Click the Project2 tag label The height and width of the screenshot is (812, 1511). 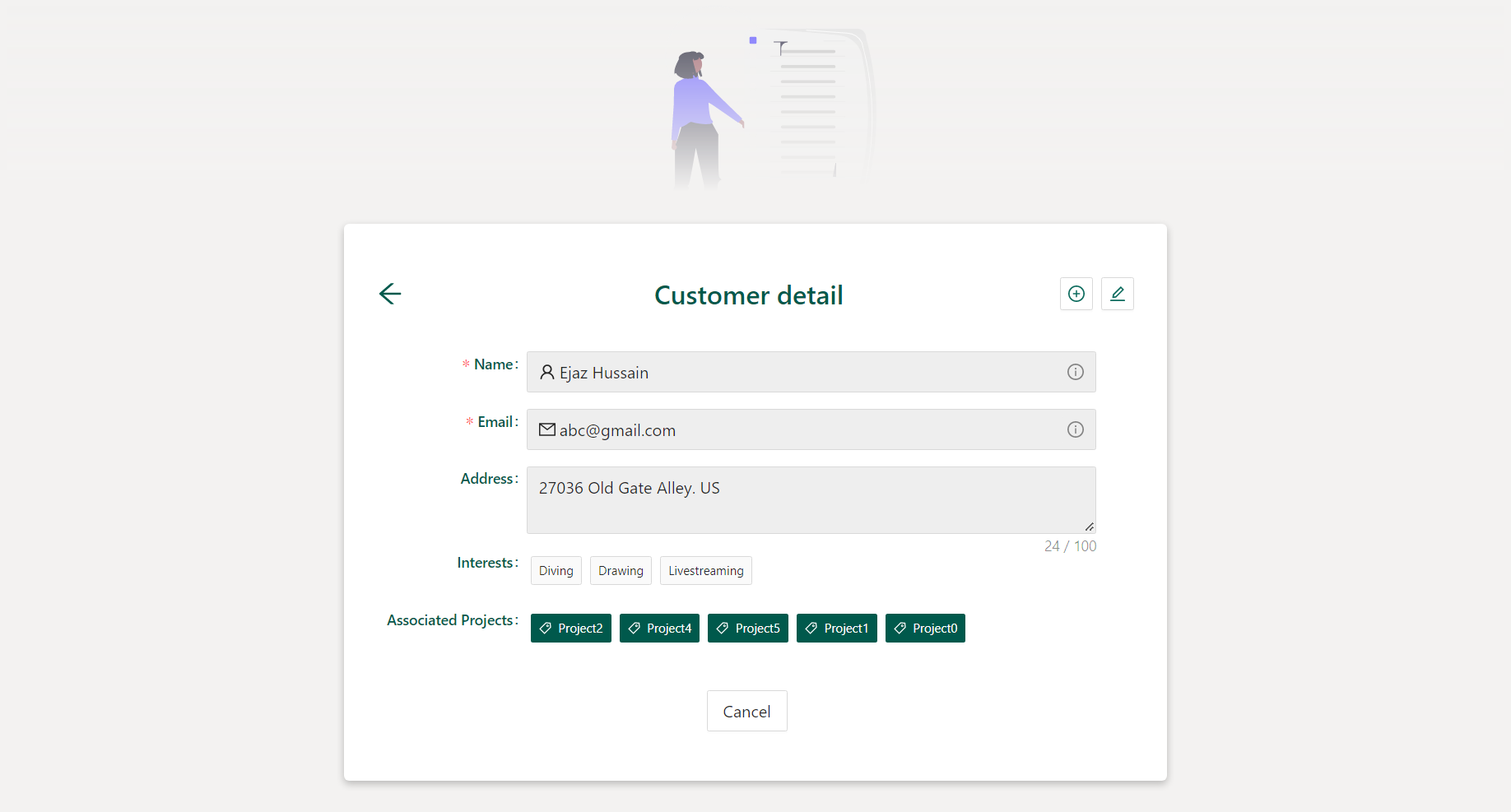580,629
